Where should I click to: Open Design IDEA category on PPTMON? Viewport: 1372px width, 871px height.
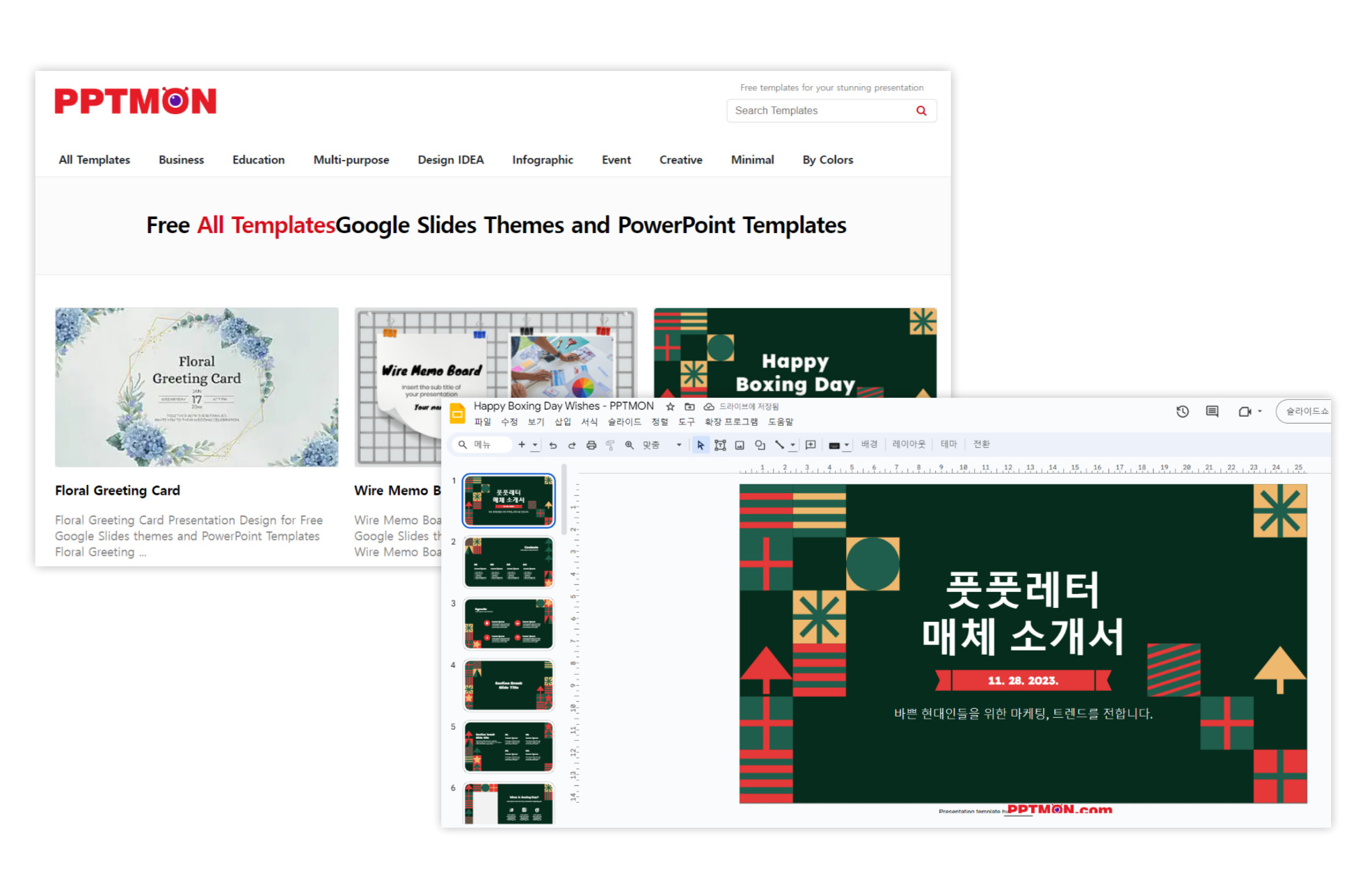(451, 160)
